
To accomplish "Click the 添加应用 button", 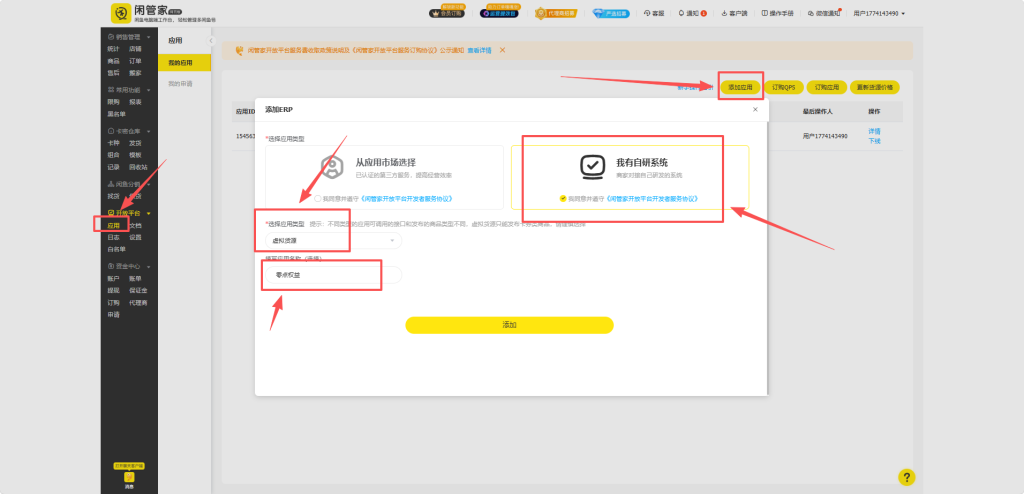I will point(741,87).
